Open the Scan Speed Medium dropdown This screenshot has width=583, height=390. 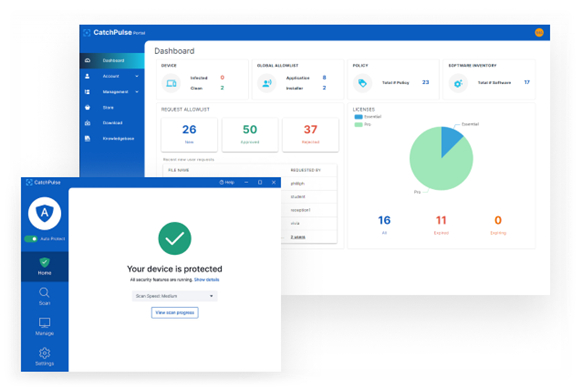click(174, 296)
